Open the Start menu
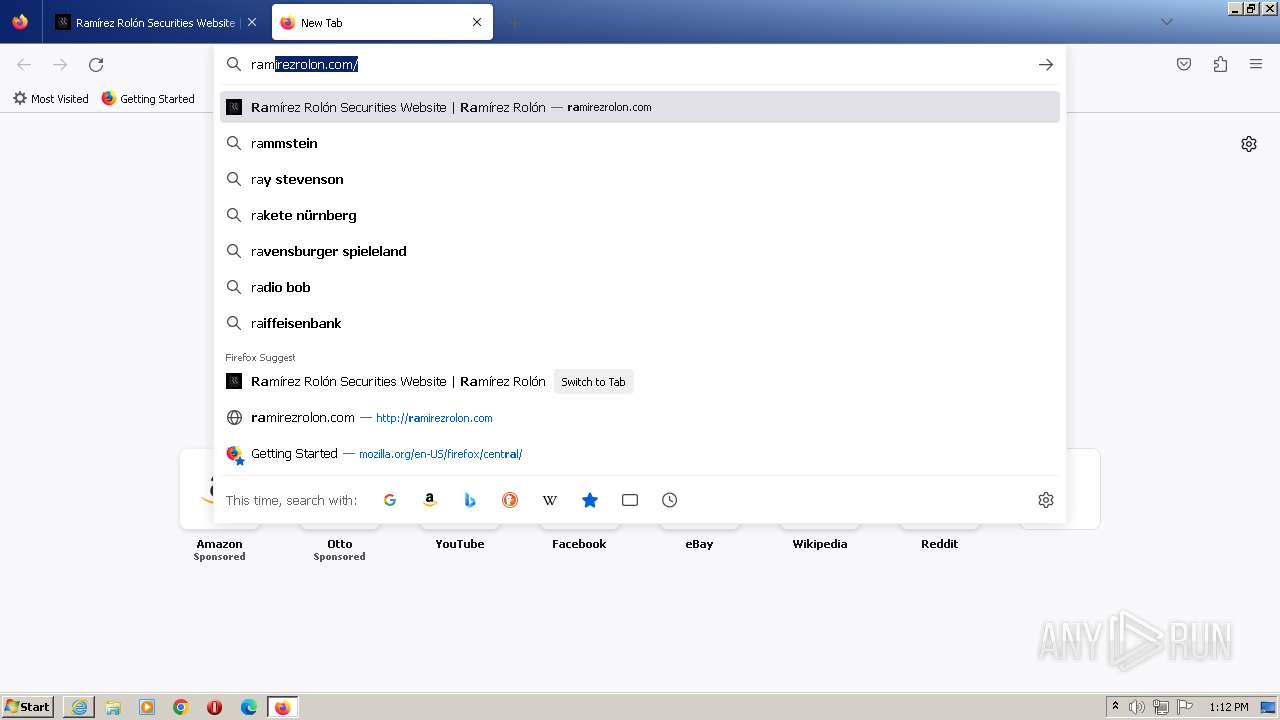Viewport: 1280px width, 720px height. point(28,707)
